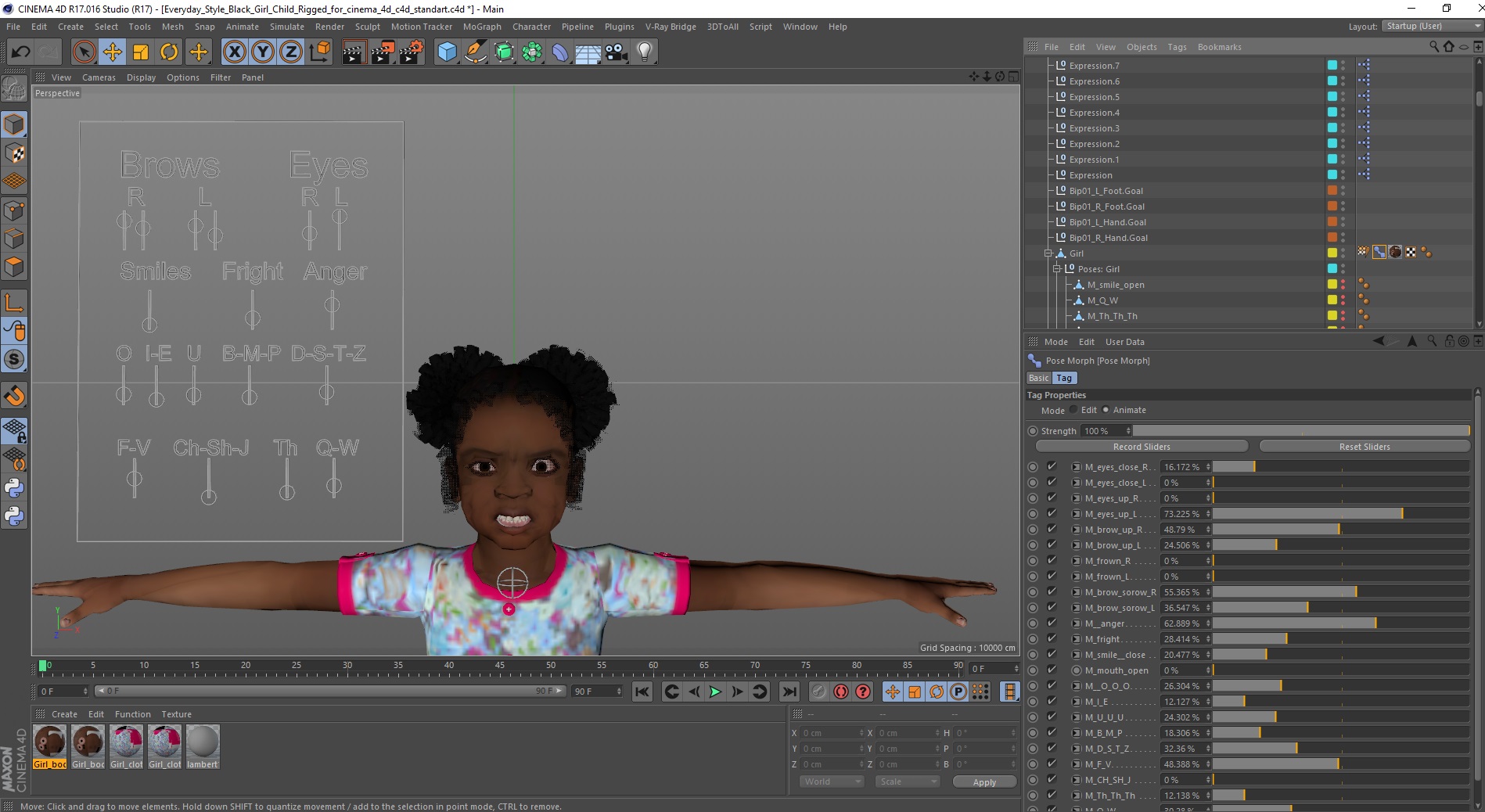Click the Coordinate System icon
This screenshot has width=1485, height=812.
click(319, 52)
